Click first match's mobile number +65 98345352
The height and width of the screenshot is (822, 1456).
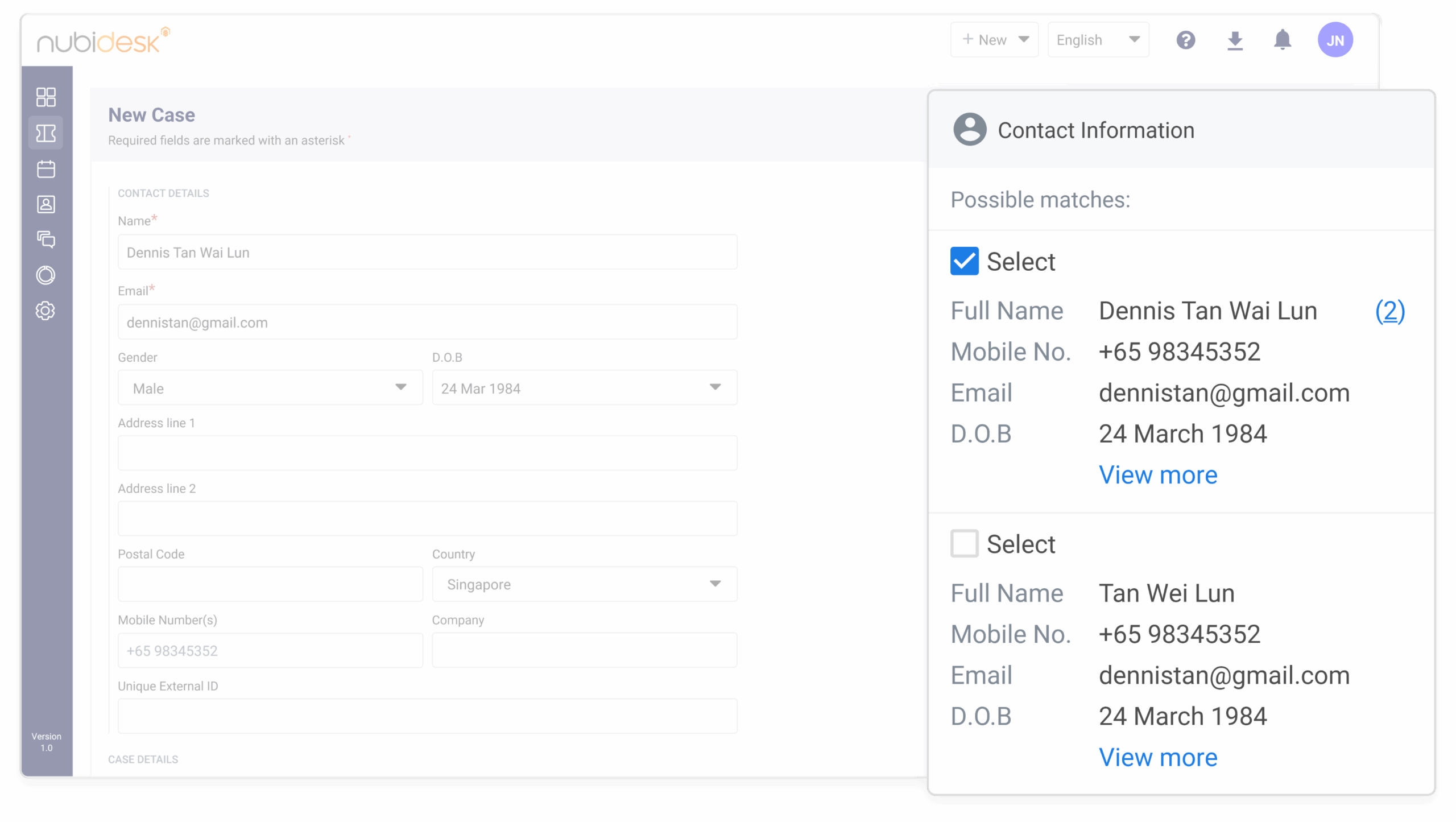pos(1180,352)
